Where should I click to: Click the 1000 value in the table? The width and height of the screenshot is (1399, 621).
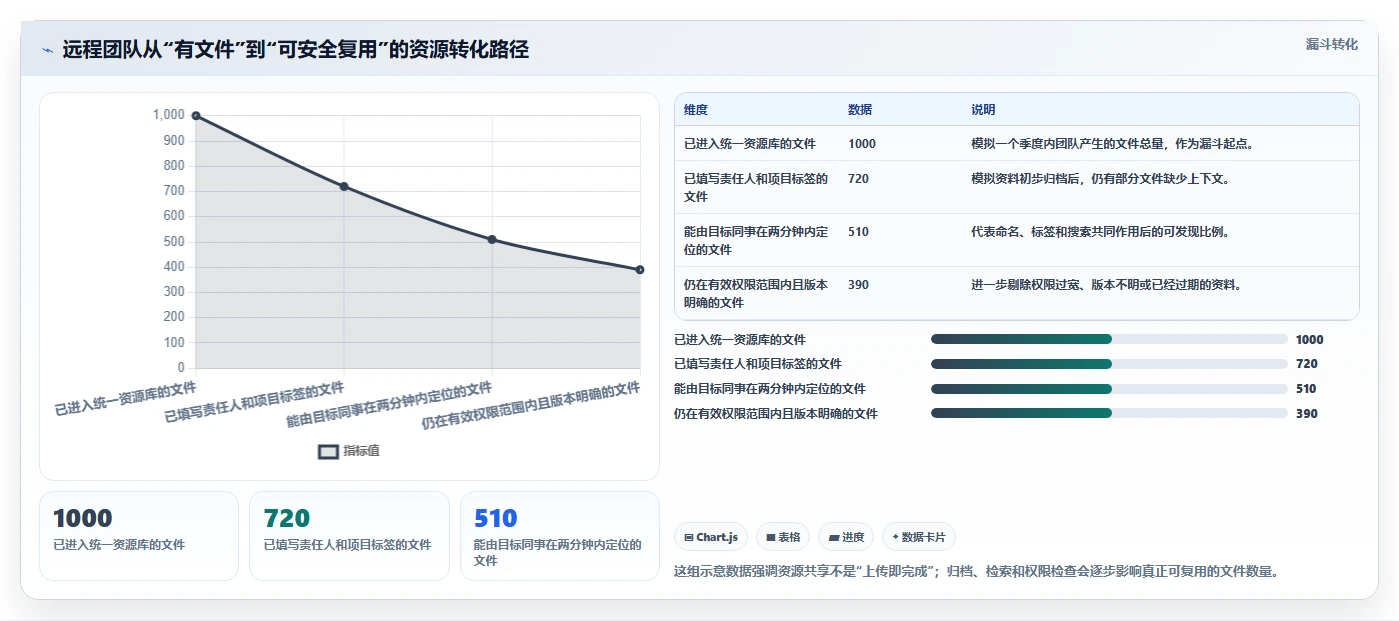[862, 144]
